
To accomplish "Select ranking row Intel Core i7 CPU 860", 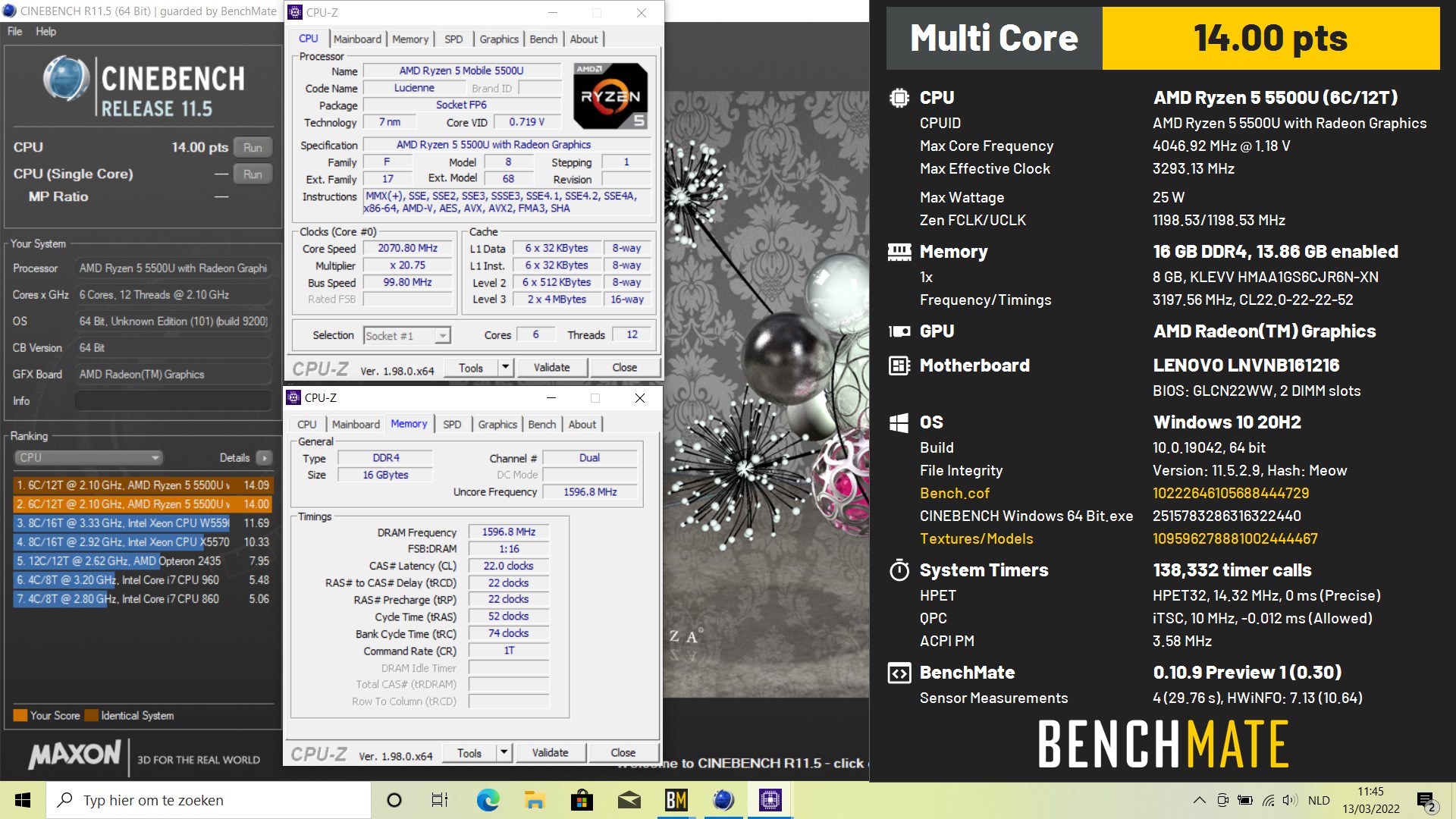I will [143, 599].
